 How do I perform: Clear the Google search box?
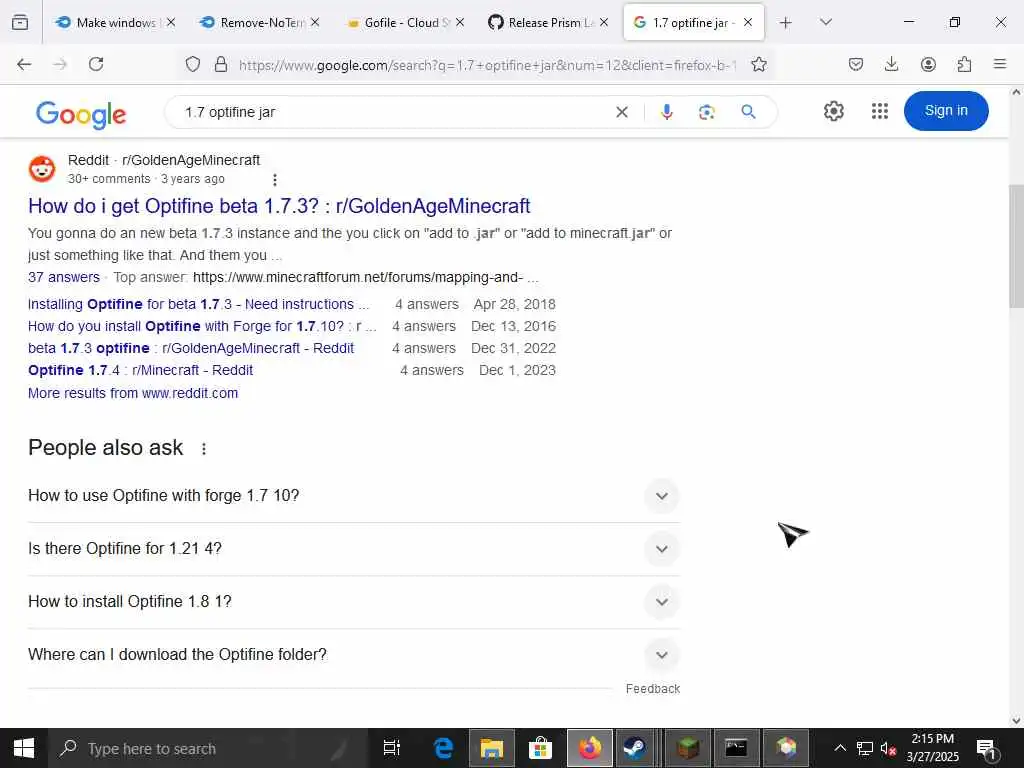pos(622,112)
